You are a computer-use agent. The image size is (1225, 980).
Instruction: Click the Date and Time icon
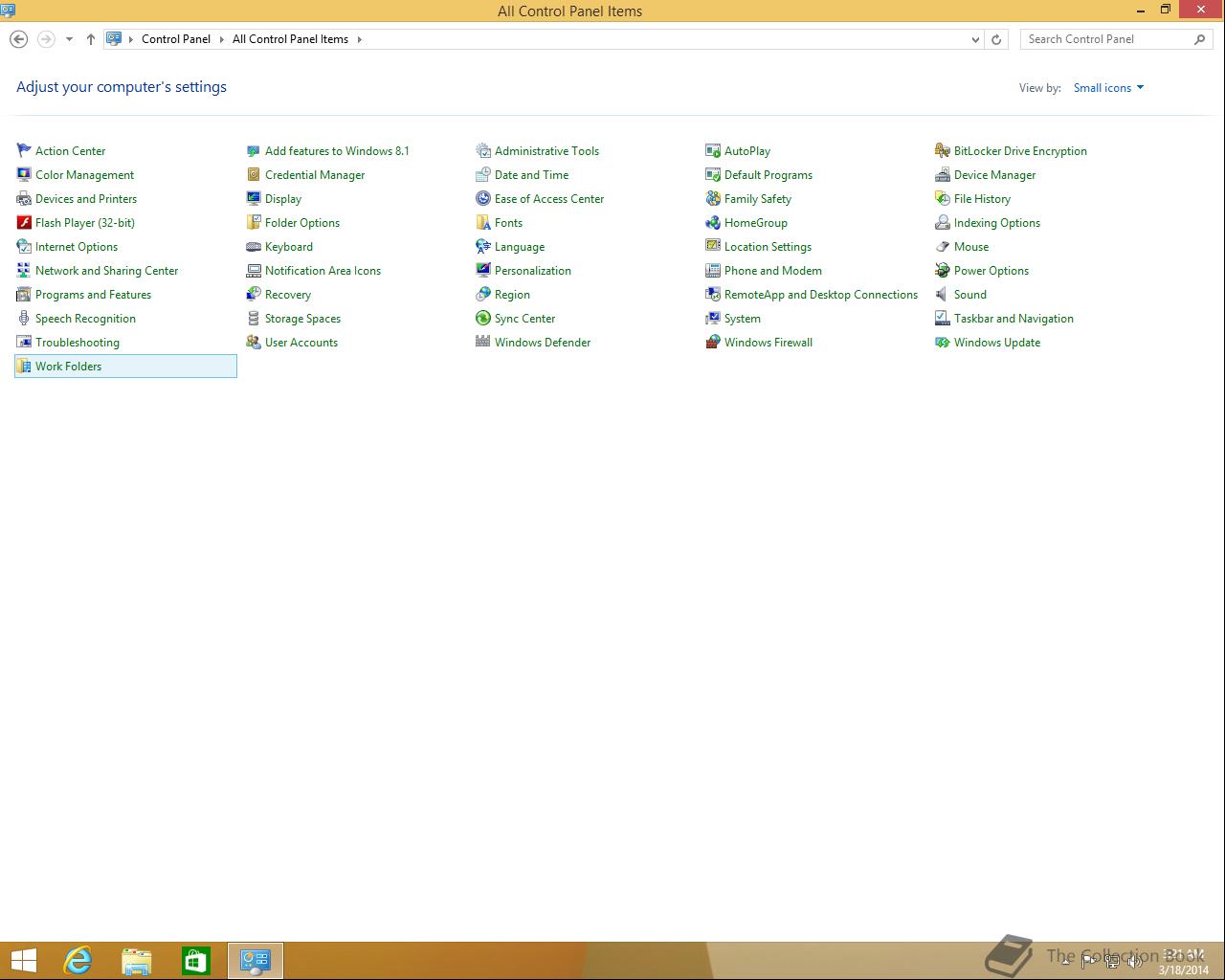click(483, 174)
